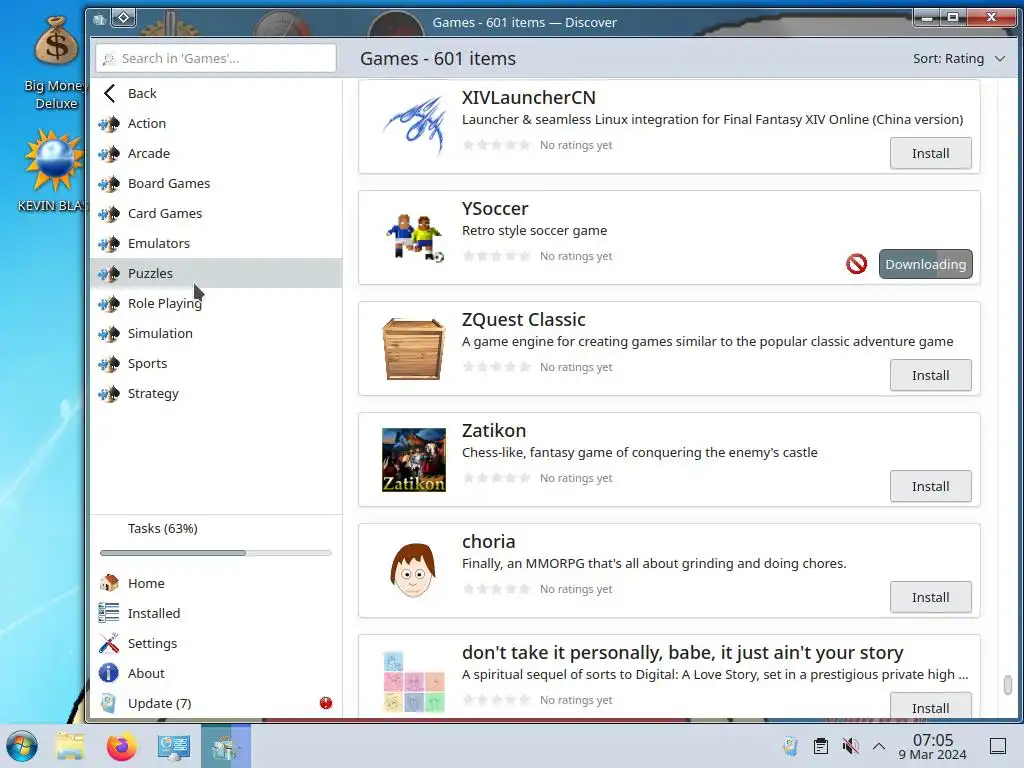Image resolution: width=1024 pixels, height=768 pixels.
Task: Click the Installed list icon
Action: (x=109, y=613)
